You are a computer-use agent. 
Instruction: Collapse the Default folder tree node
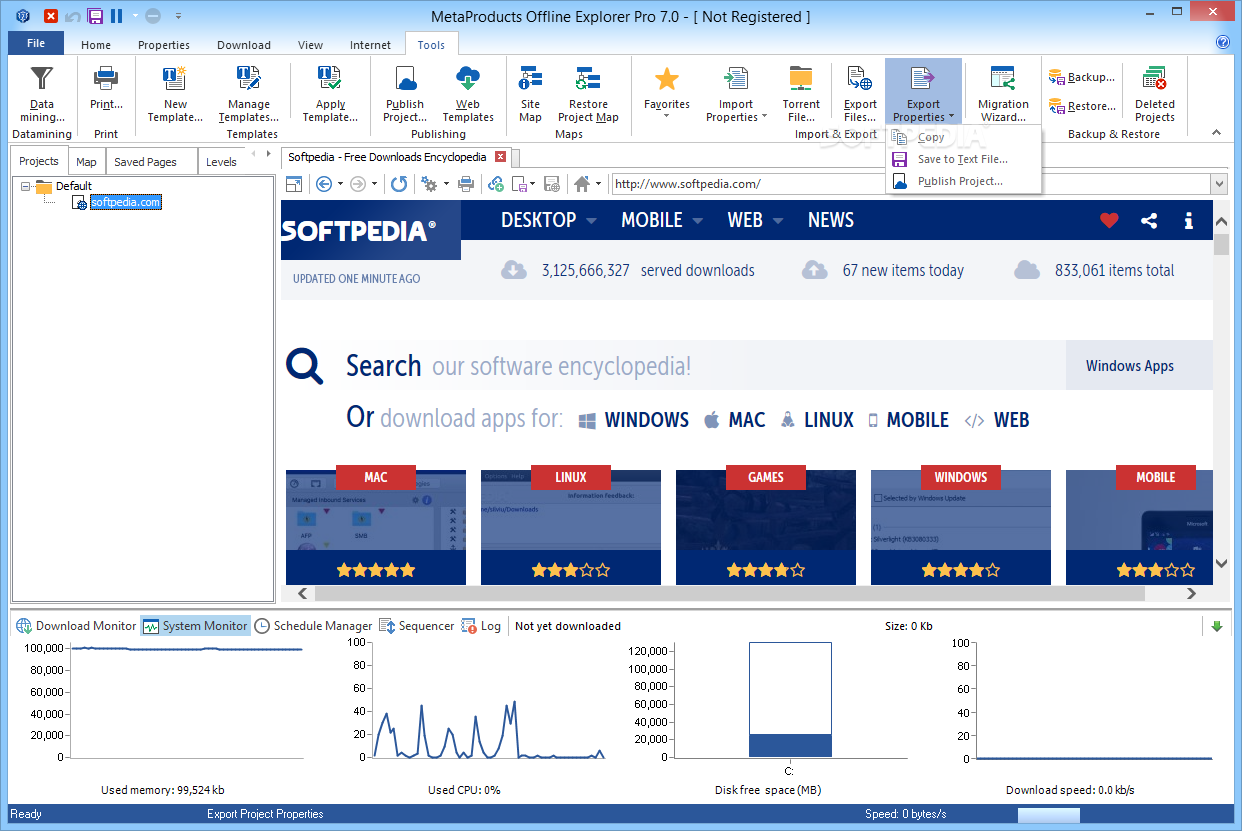tap(26, 186)
